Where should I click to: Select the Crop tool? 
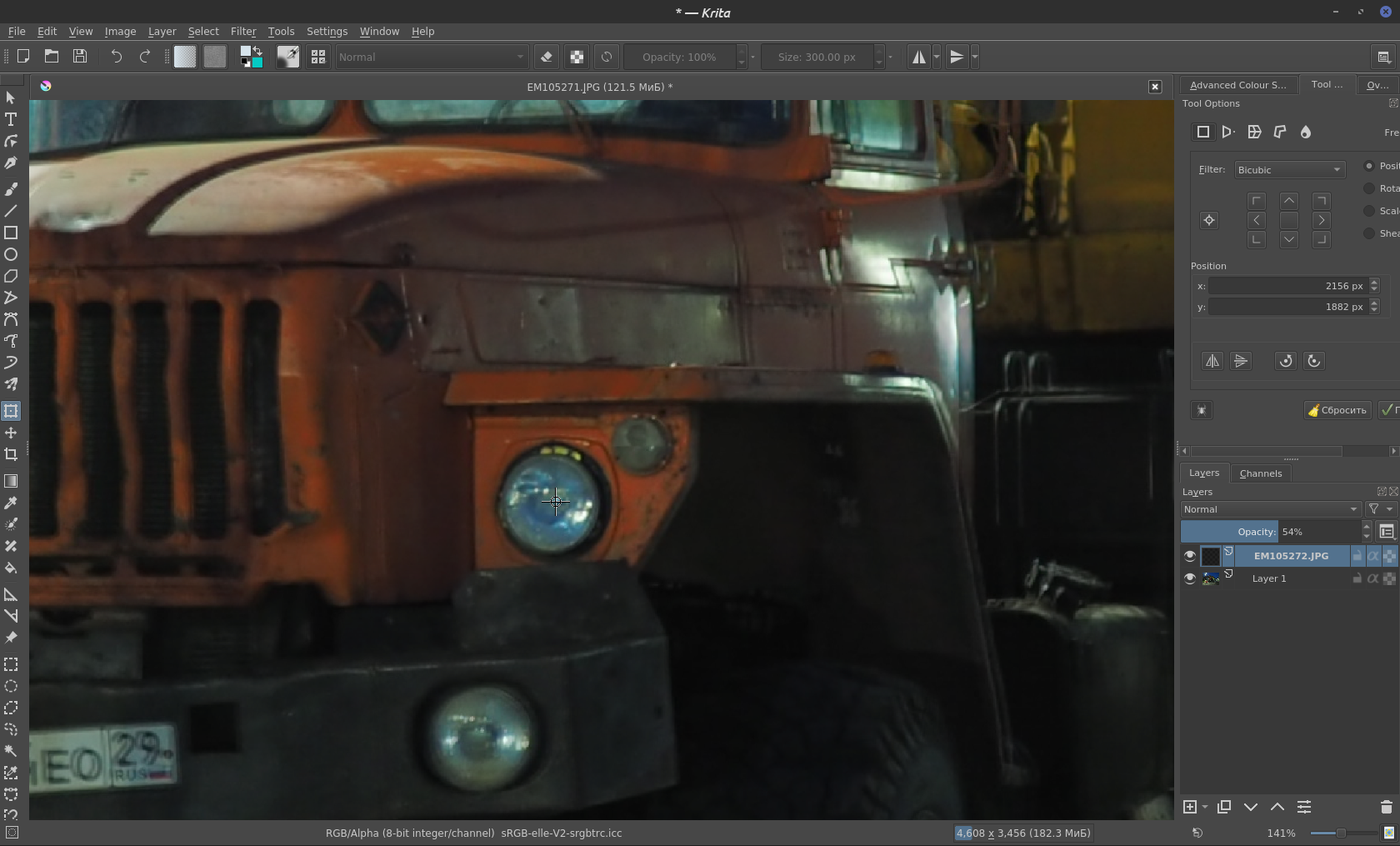11,454
